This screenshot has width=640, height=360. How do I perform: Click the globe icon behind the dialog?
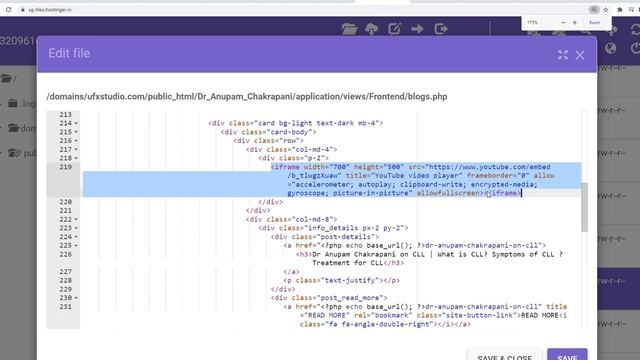click(611, 48)
